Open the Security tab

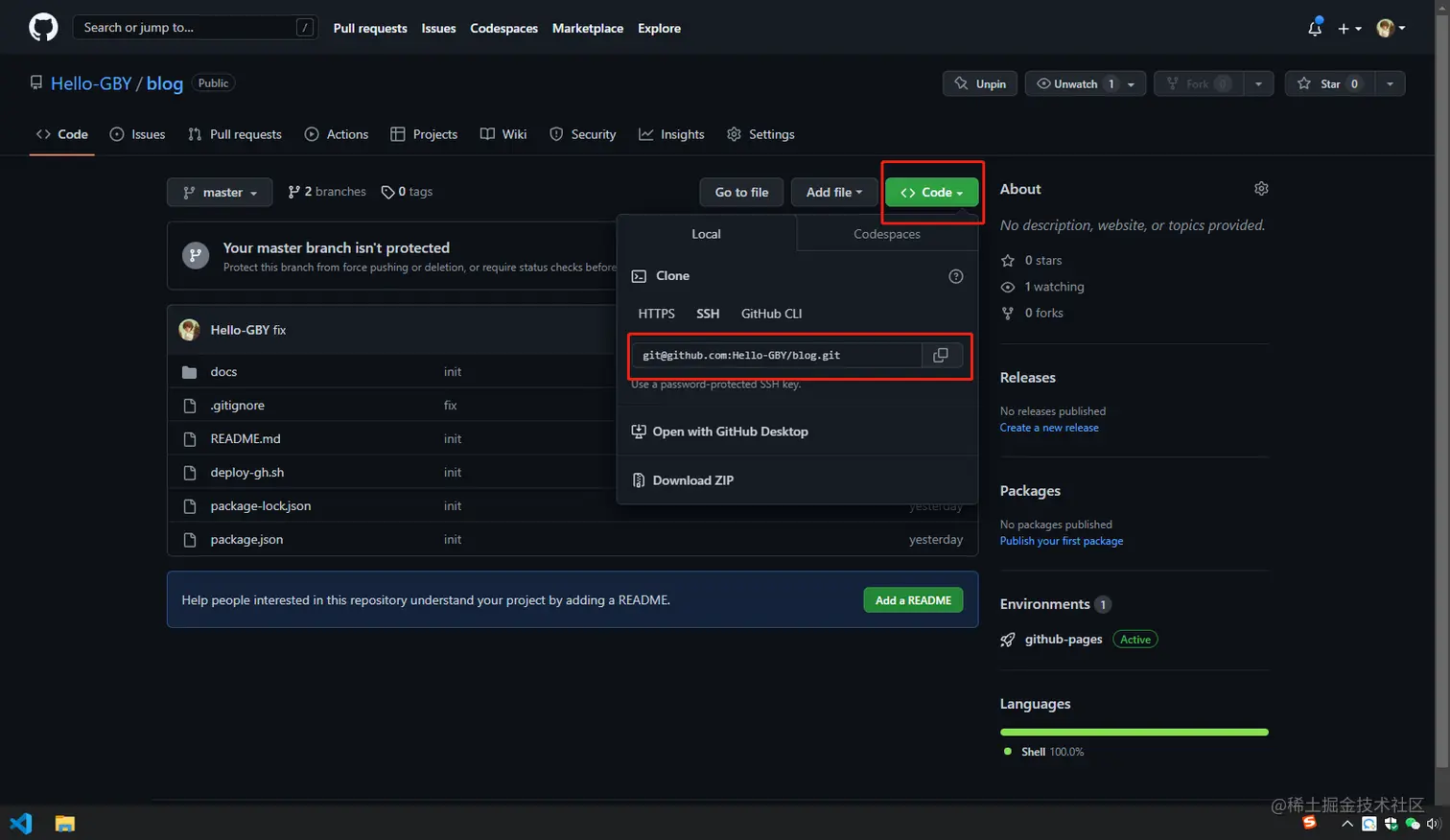[583, 134]
